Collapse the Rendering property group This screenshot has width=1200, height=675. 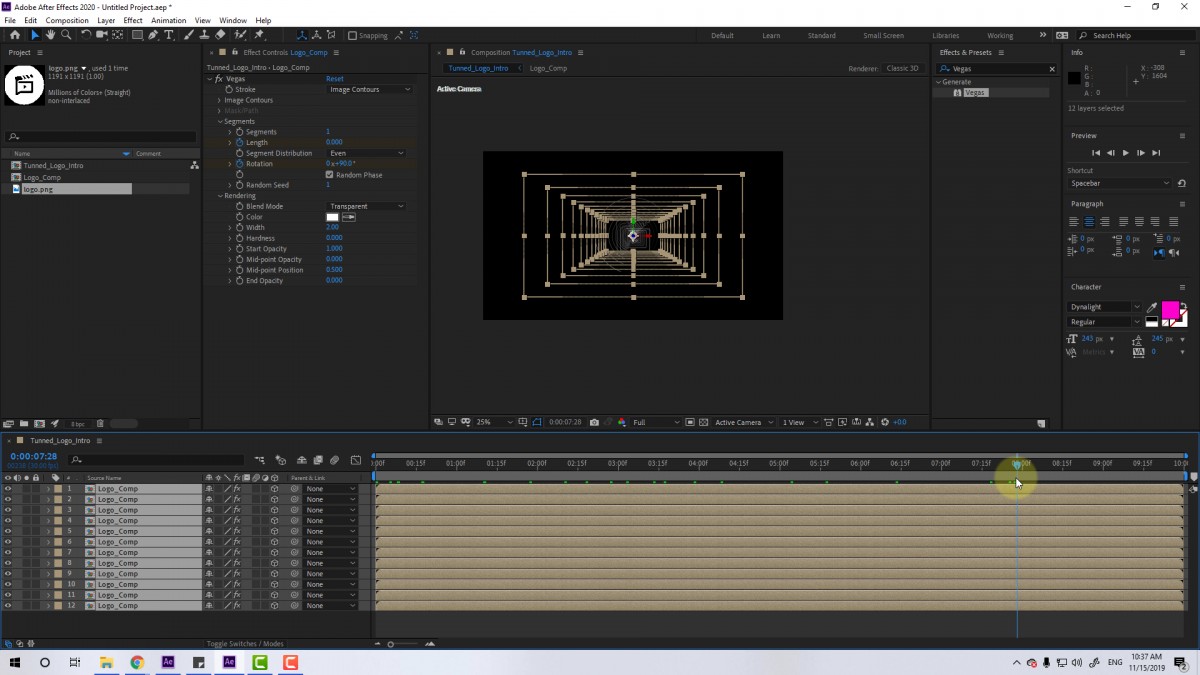[220, 196]
